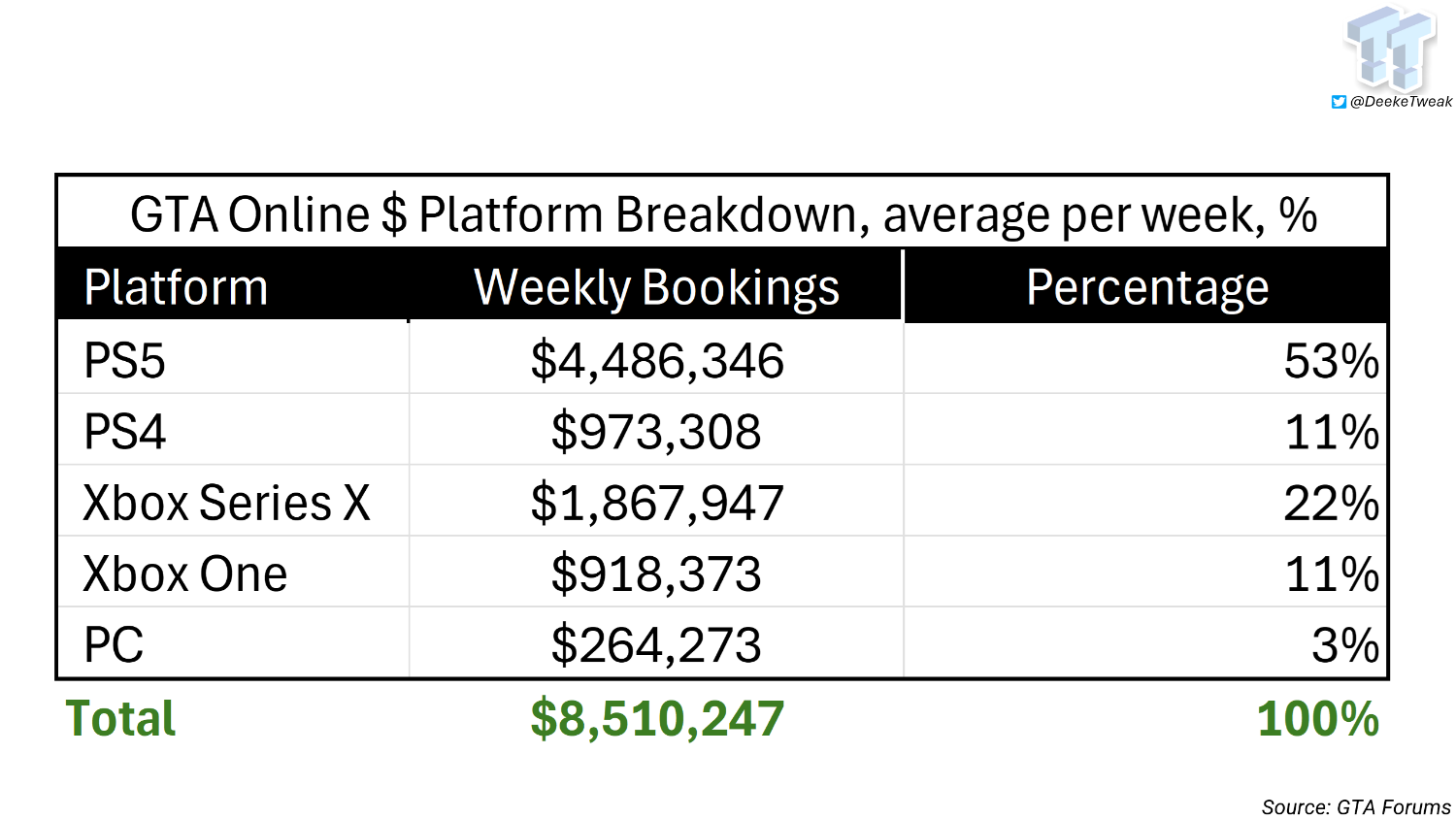Click the $264,273 bookings value
The height and width of the screenshot is (819, 1456).
coord(656,644)
